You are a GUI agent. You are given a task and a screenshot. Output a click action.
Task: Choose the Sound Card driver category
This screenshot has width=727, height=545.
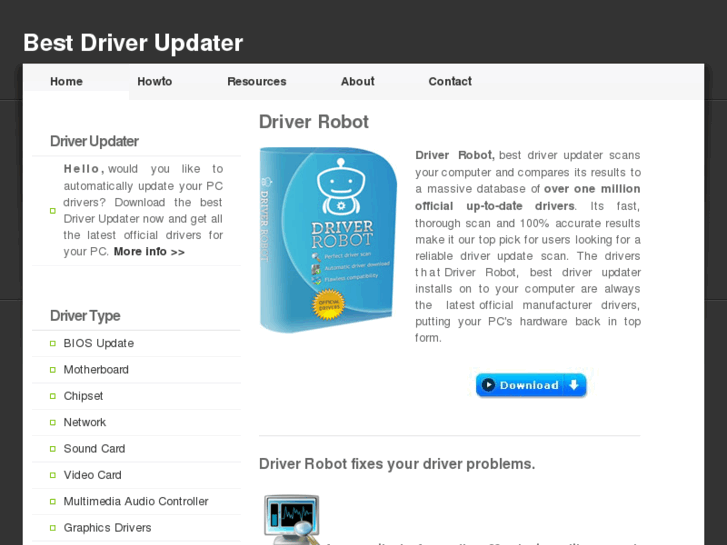(x=94, y=449)
